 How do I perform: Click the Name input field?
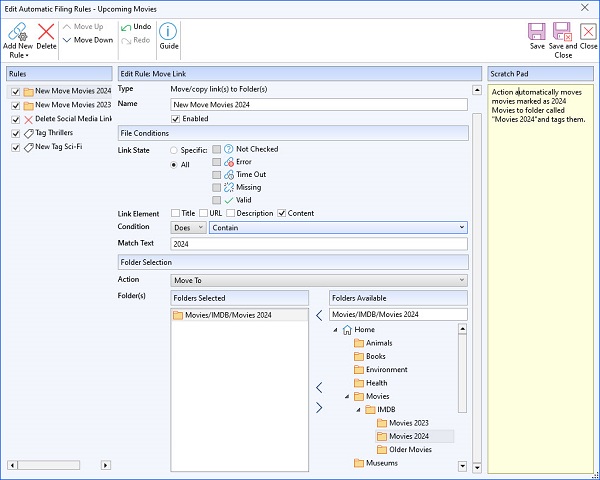coord(319,104)
